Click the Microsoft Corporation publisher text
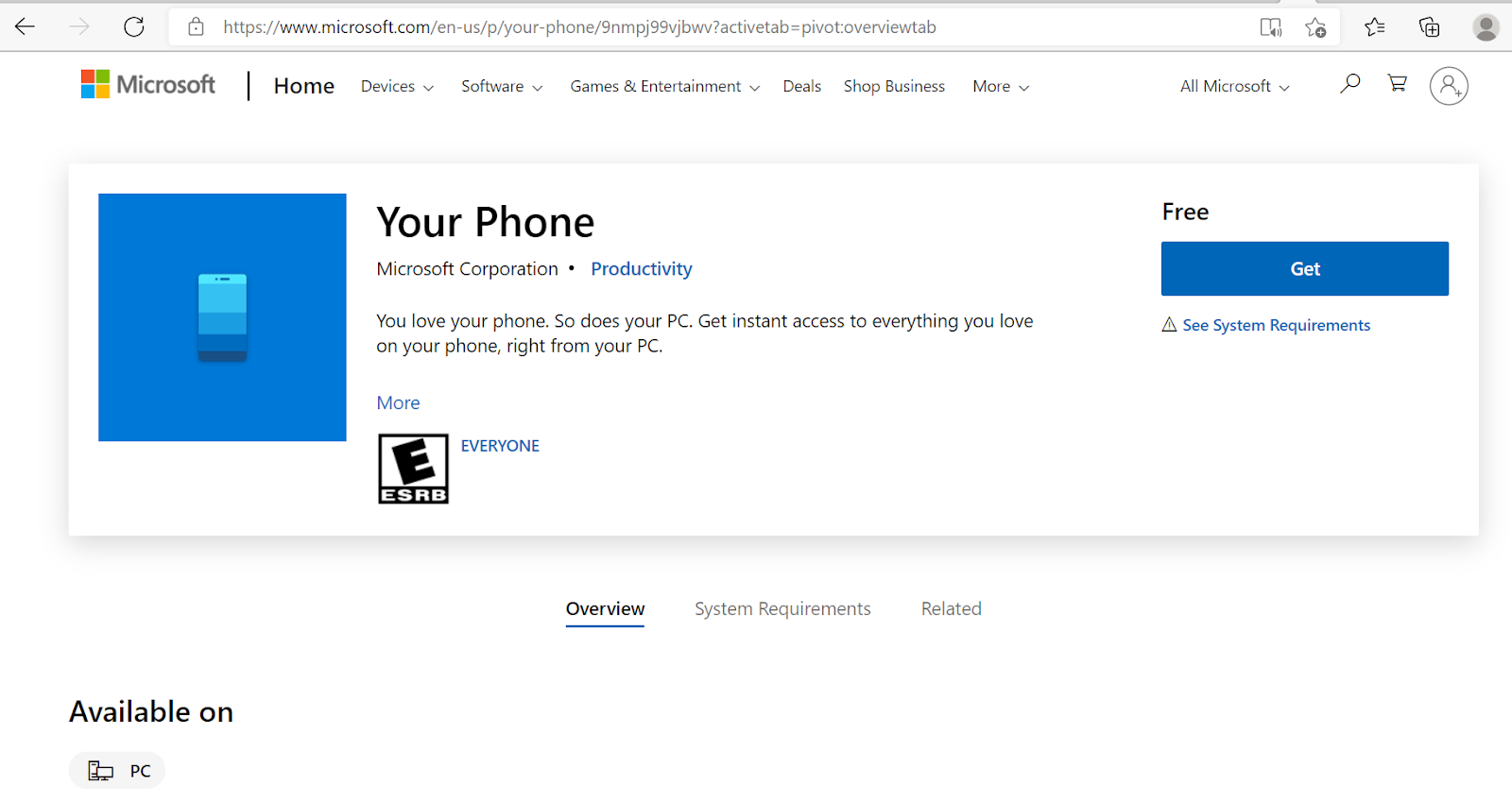Image resolution: width=1512 pixels, height=802 pixels. point(467,269)
